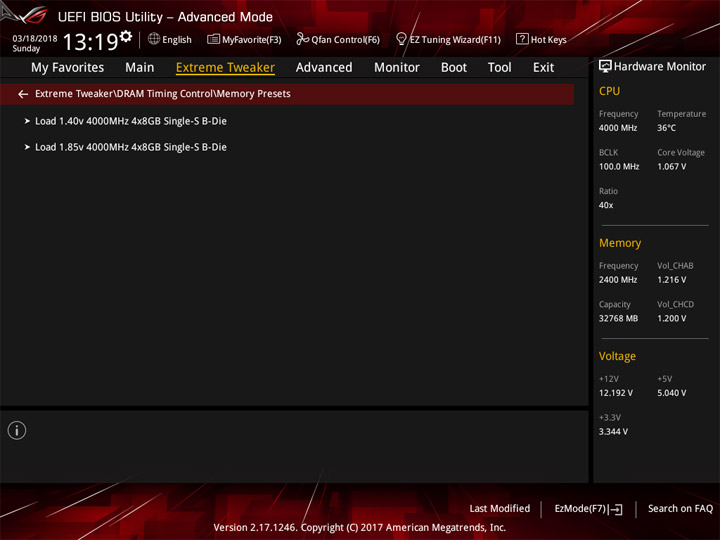Launch EZ Tuning Wizard lightbulb icon
Screen dimensions: 720x540
[401, 39]
